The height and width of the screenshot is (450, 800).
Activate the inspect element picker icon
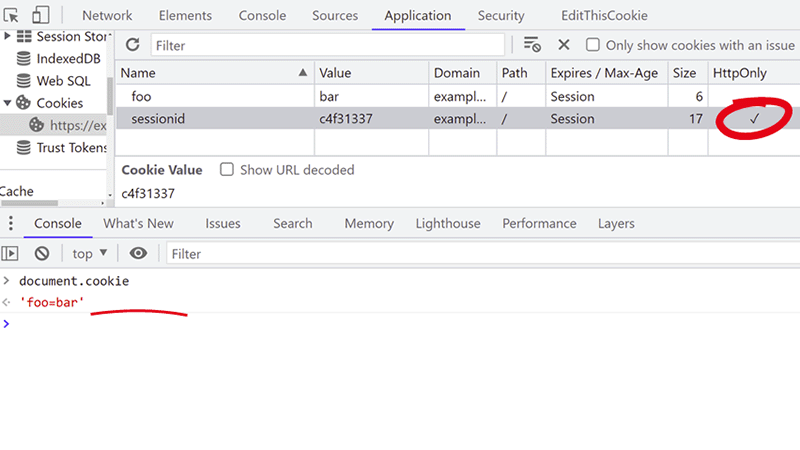click(x=11, y=15)
